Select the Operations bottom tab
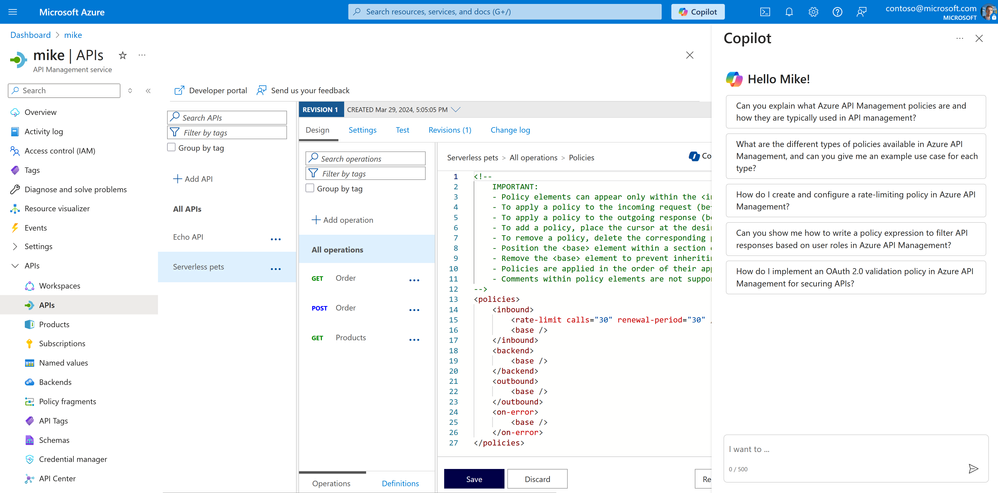 (331, 483)
